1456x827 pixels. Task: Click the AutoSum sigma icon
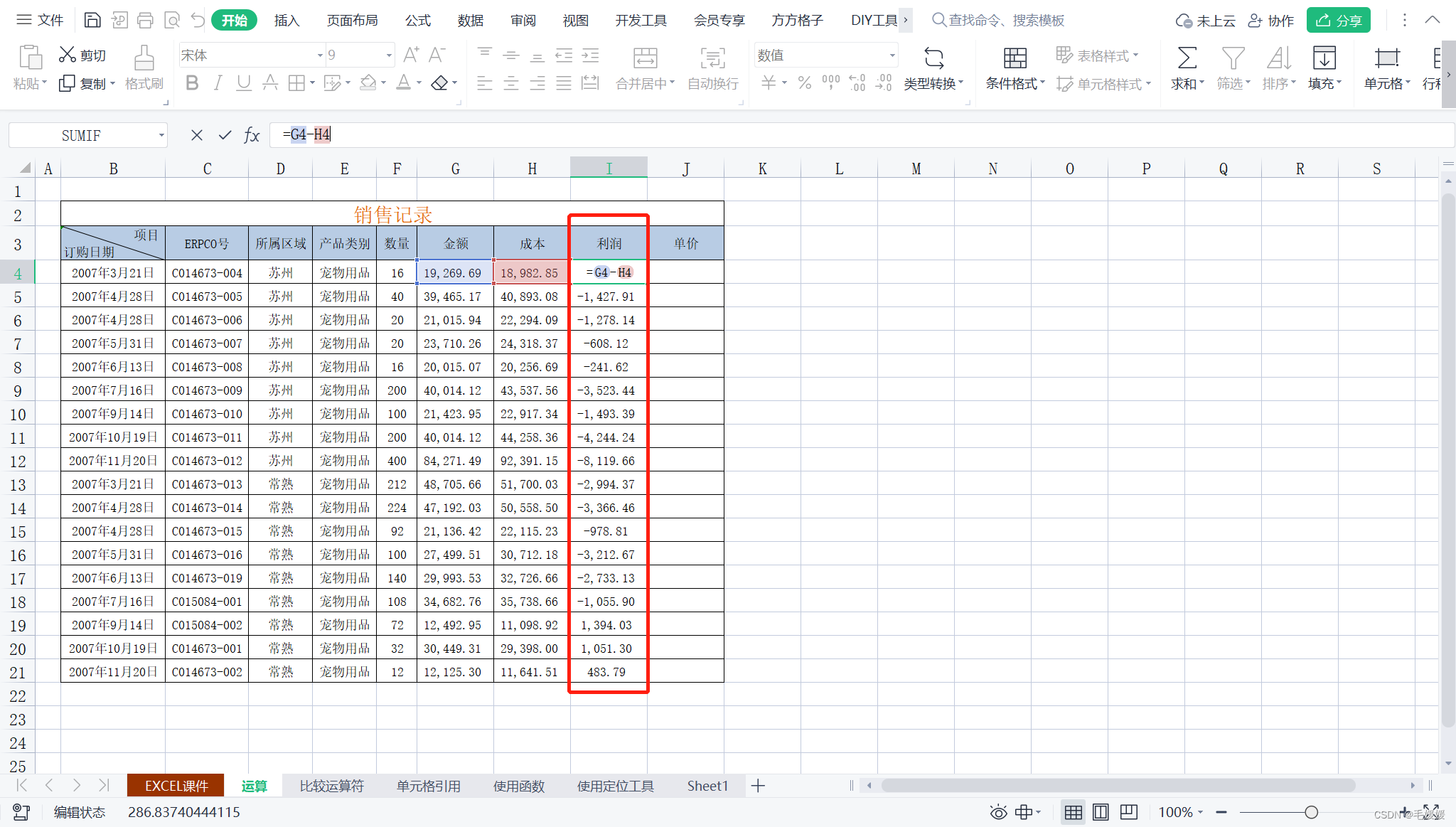click(1187, 58)
